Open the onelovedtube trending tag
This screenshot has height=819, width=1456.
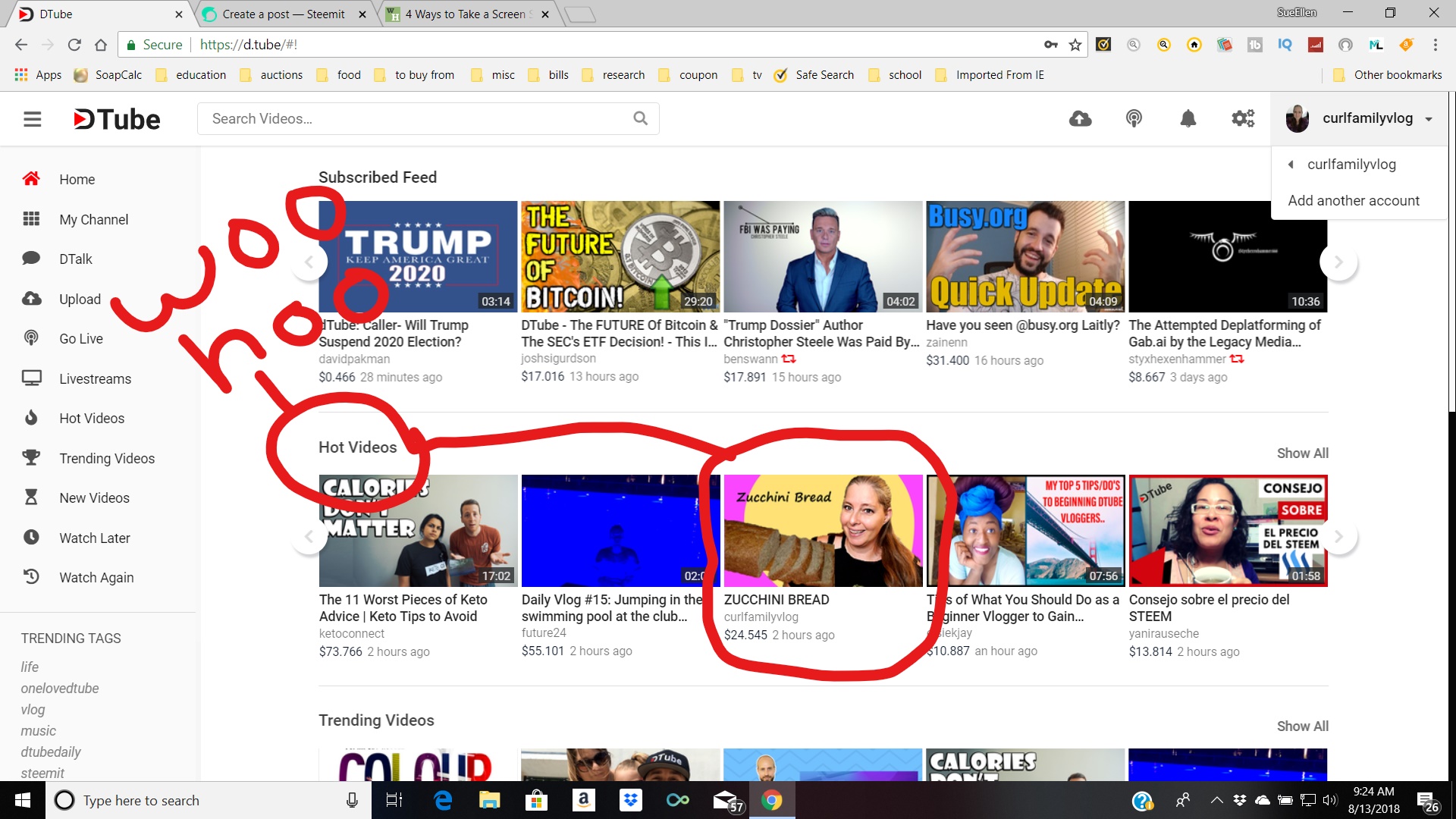pyautogui.click(x=60, y=688)
